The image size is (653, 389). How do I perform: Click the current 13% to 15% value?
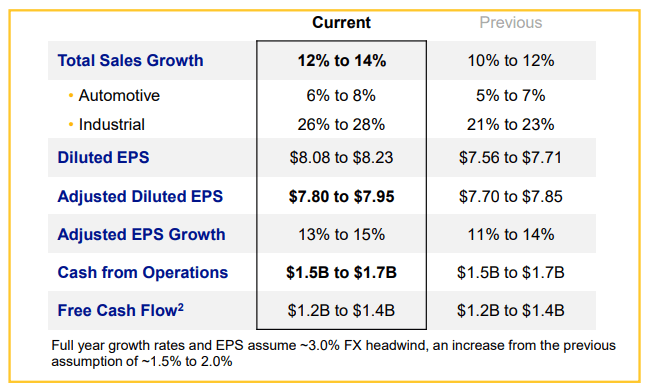coord(341,234)
